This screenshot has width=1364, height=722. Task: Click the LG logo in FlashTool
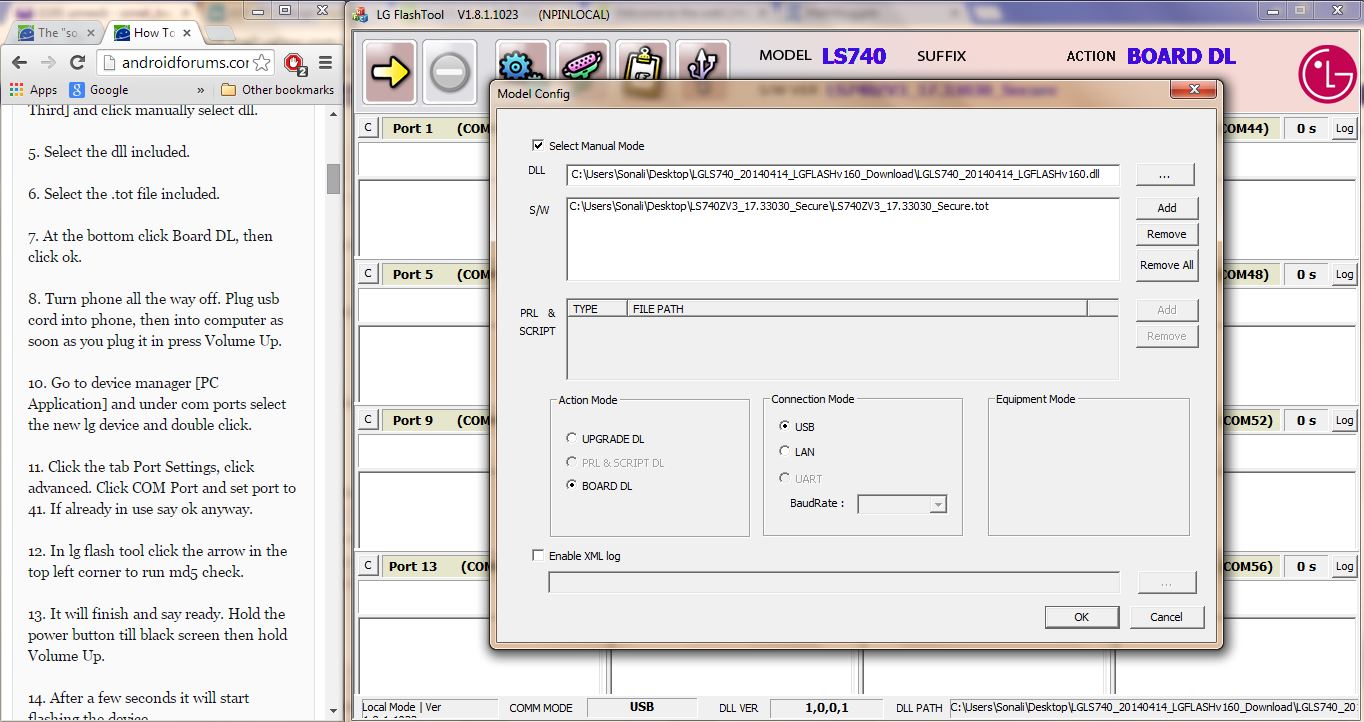[1327, 73]
